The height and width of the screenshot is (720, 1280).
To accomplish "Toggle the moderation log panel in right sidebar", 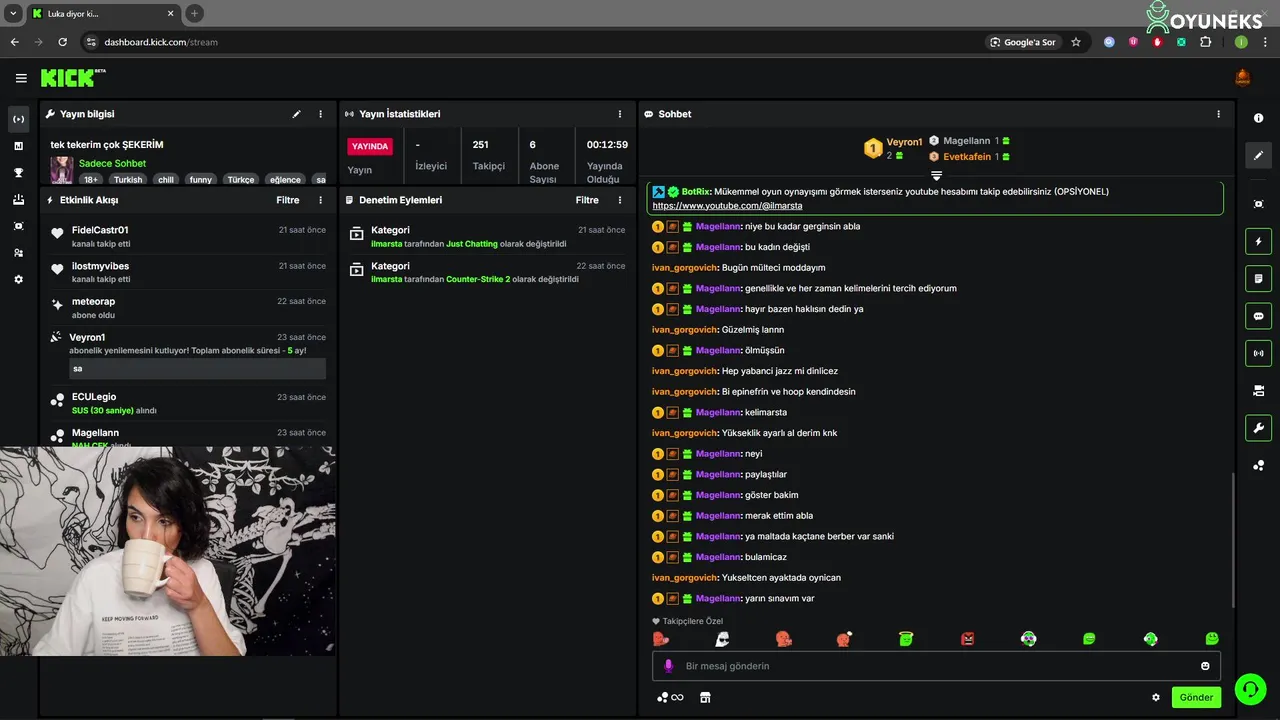I will (x=1258, y=278).
